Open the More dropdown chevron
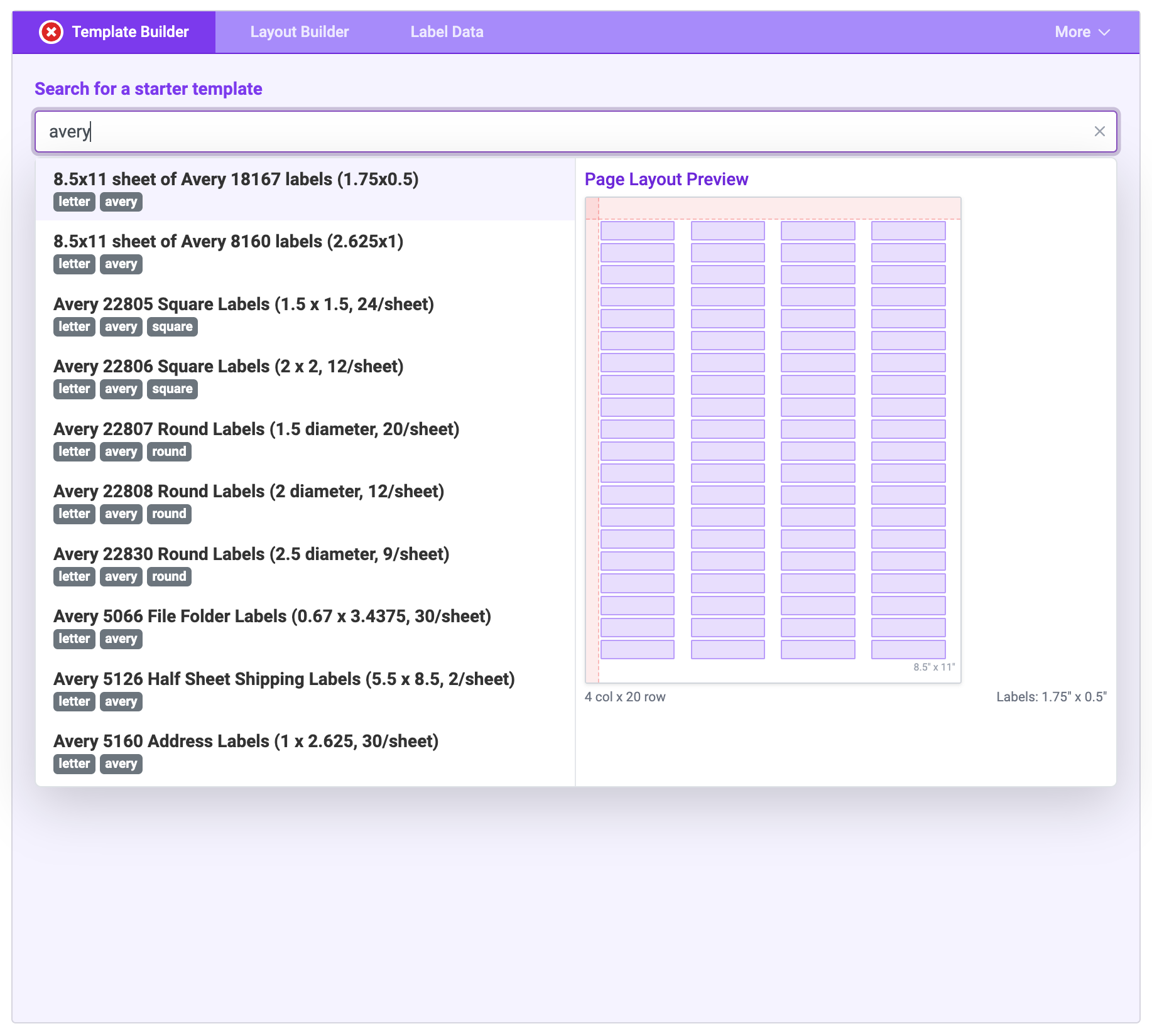 click(1104, 32)
